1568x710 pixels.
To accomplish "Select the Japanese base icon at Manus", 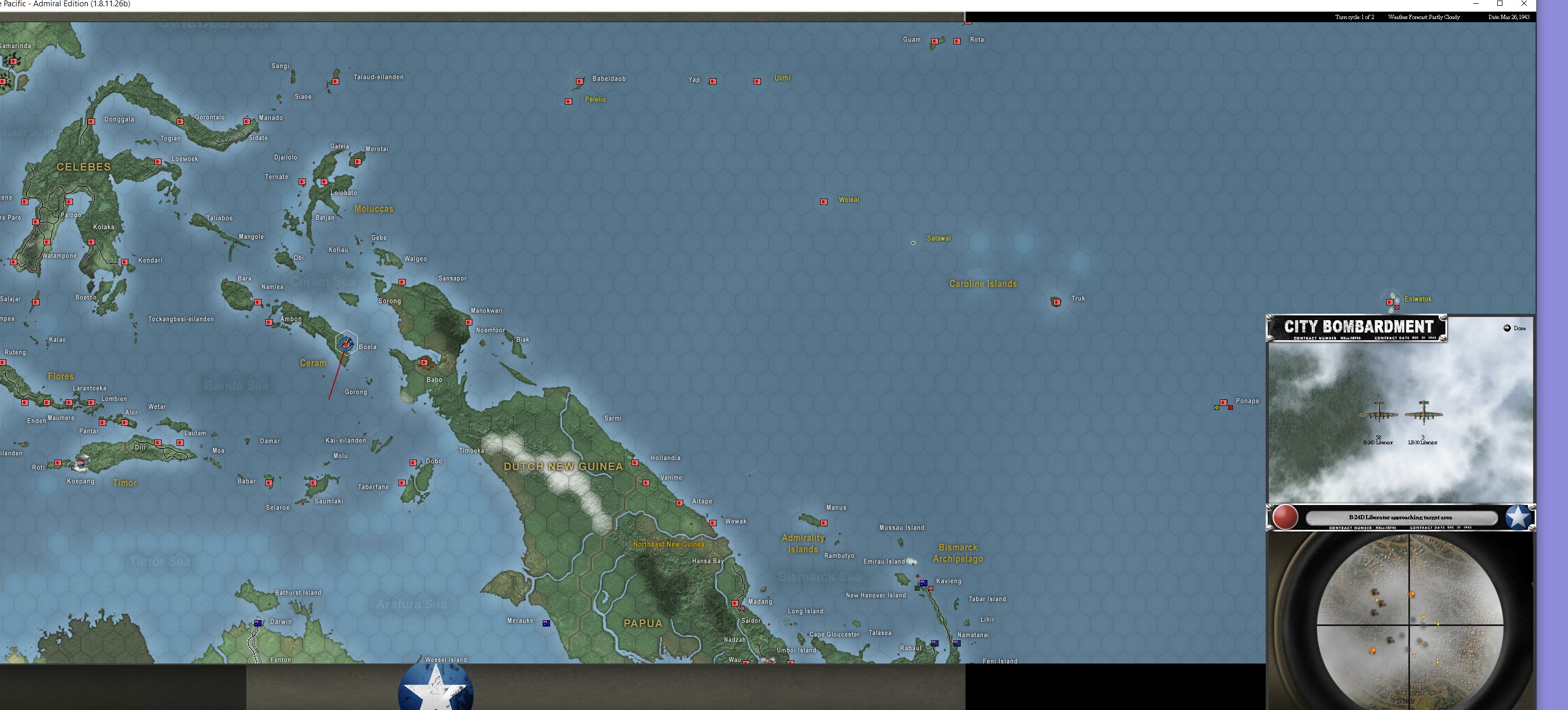I will pos(823,523).
